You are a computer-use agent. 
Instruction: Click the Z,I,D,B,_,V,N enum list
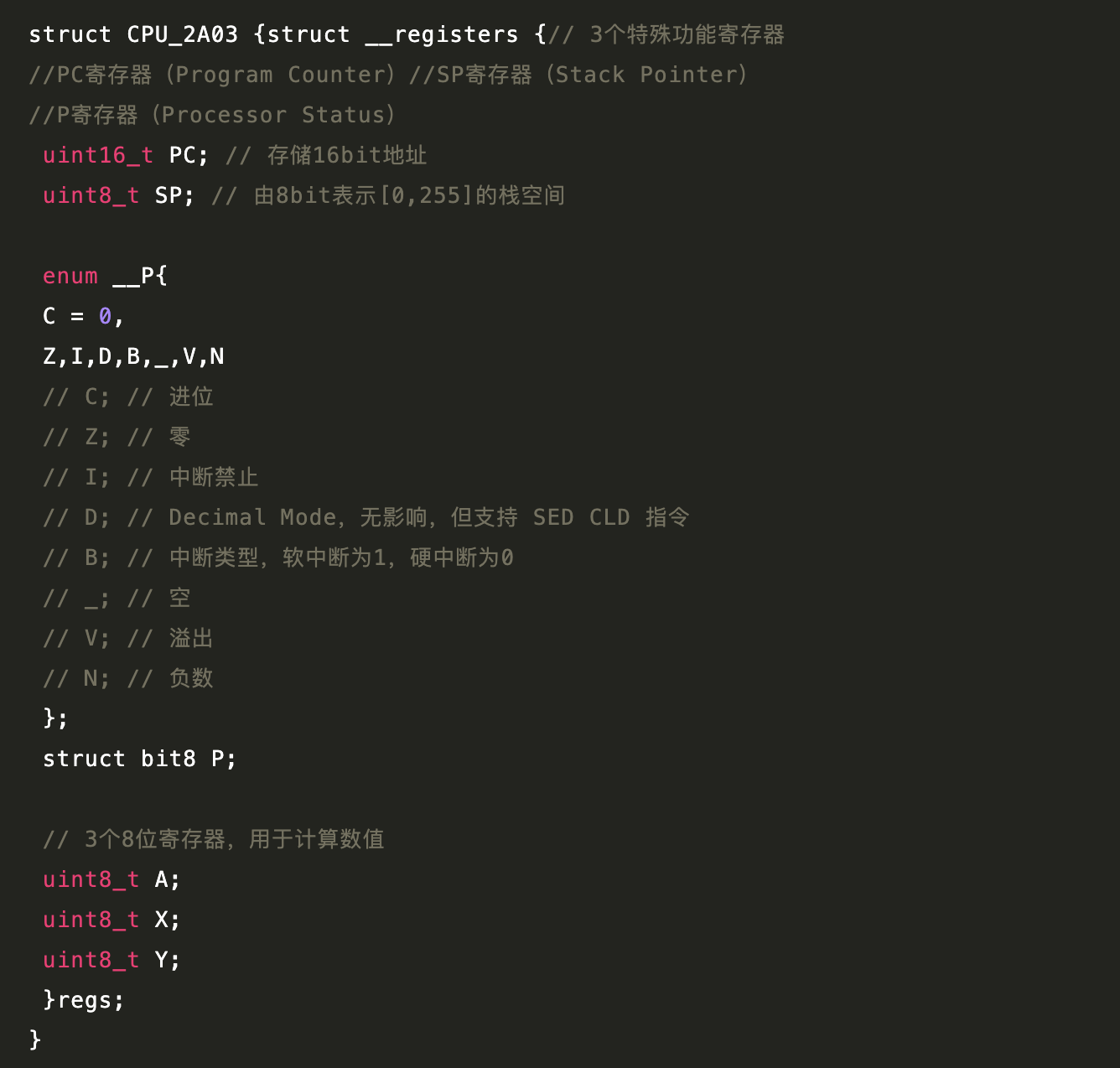(x=133, y=356)
